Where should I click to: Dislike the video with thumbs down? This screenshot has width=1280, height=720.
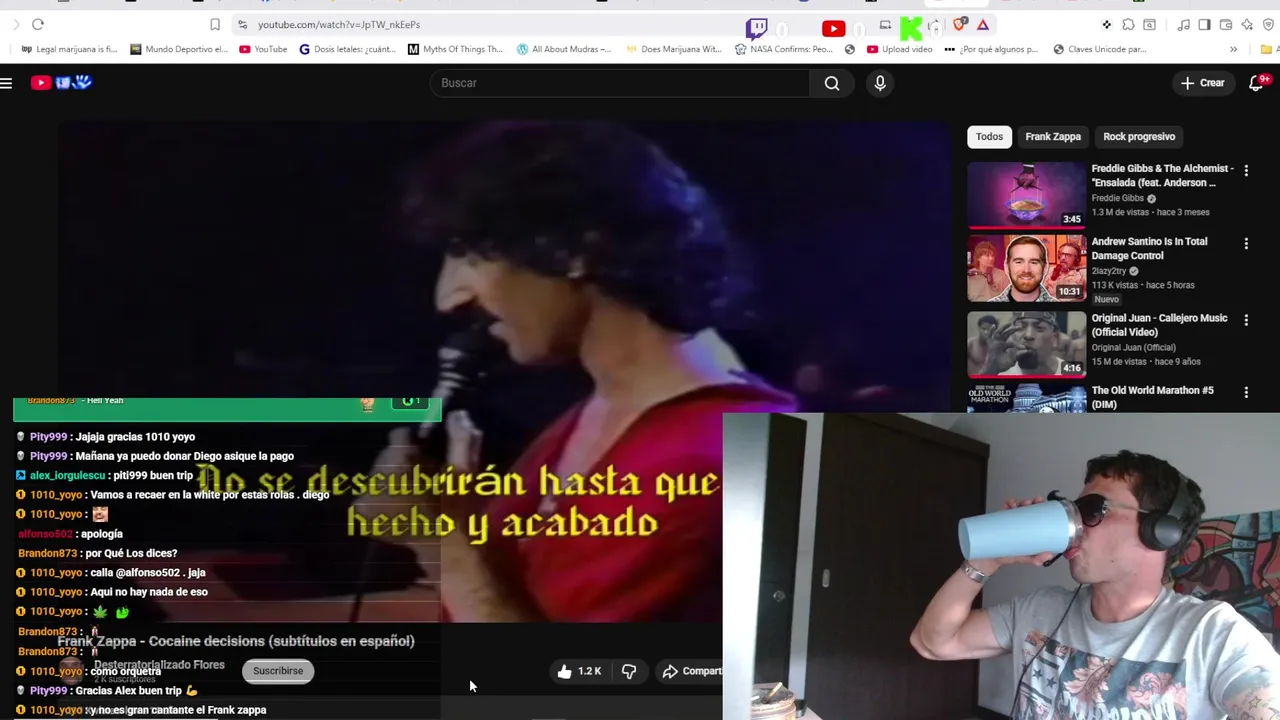629,671
